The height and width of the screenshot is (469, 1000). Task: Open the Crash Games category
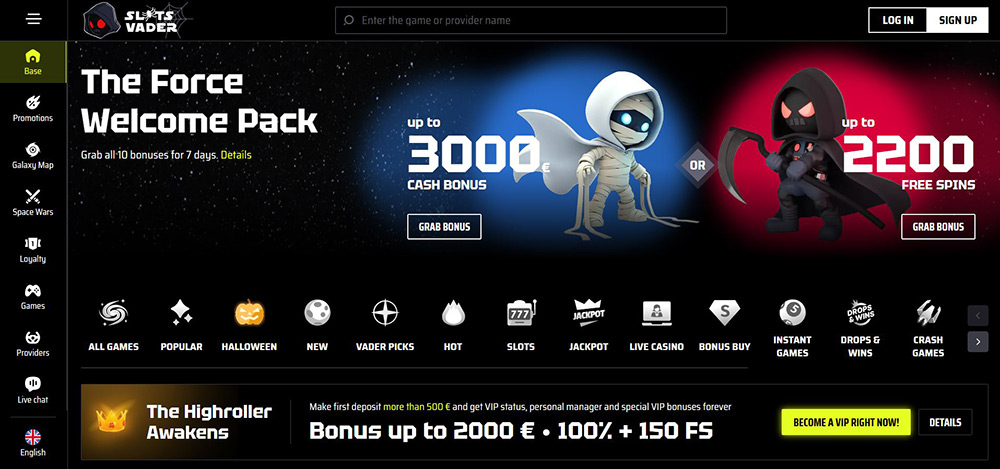coord(928,327)
